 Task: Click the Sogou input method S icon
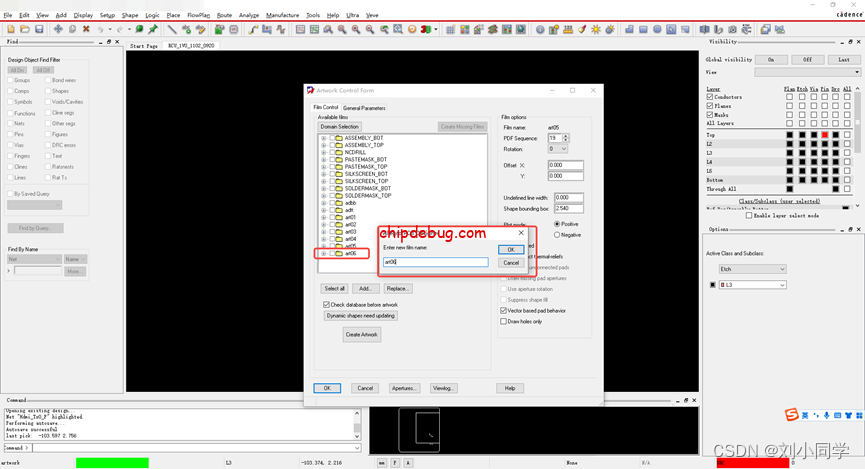[x=791, y=415]
